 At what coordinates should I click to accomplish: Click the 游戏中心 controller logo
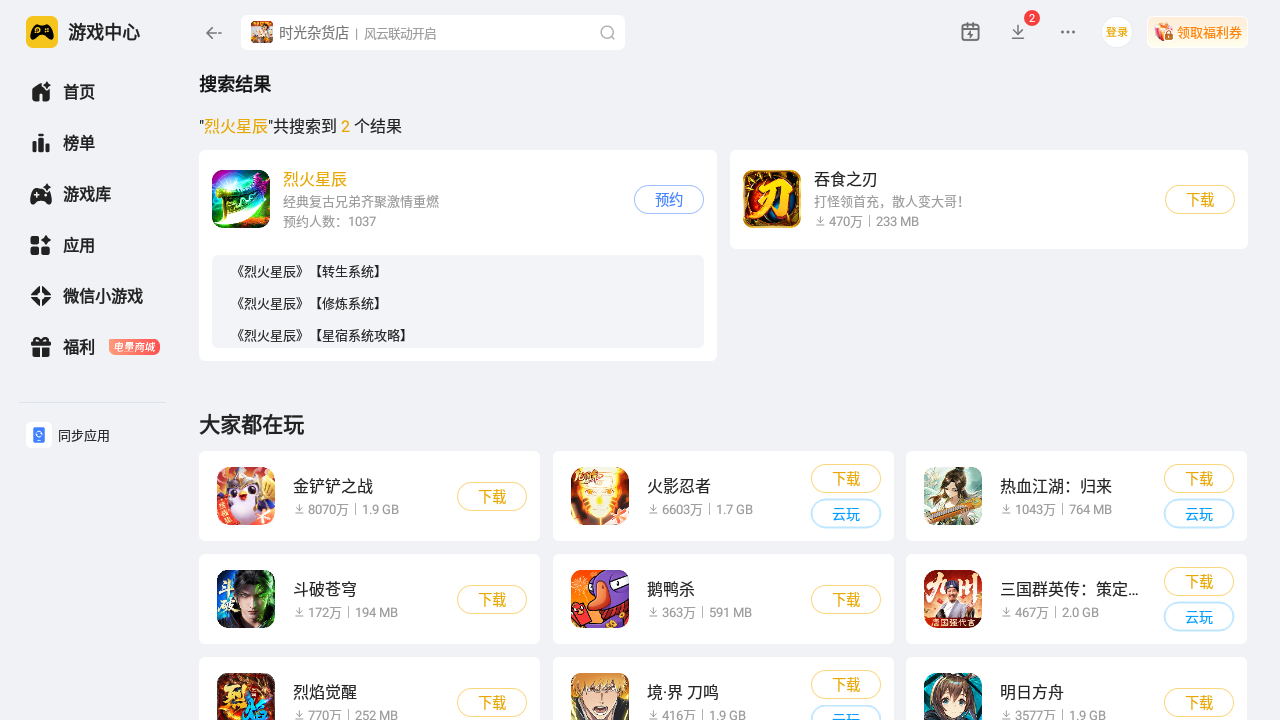point(42,32)
